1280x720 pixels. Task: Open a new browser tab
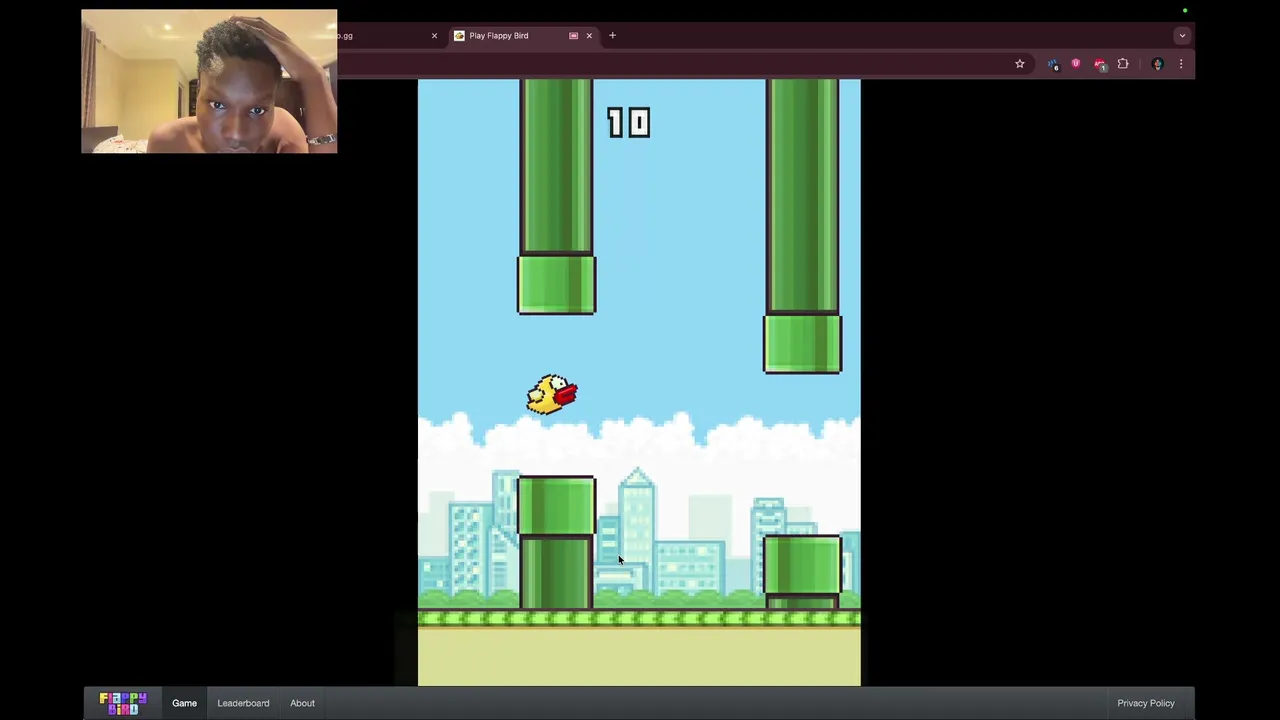tap(612, 35)
